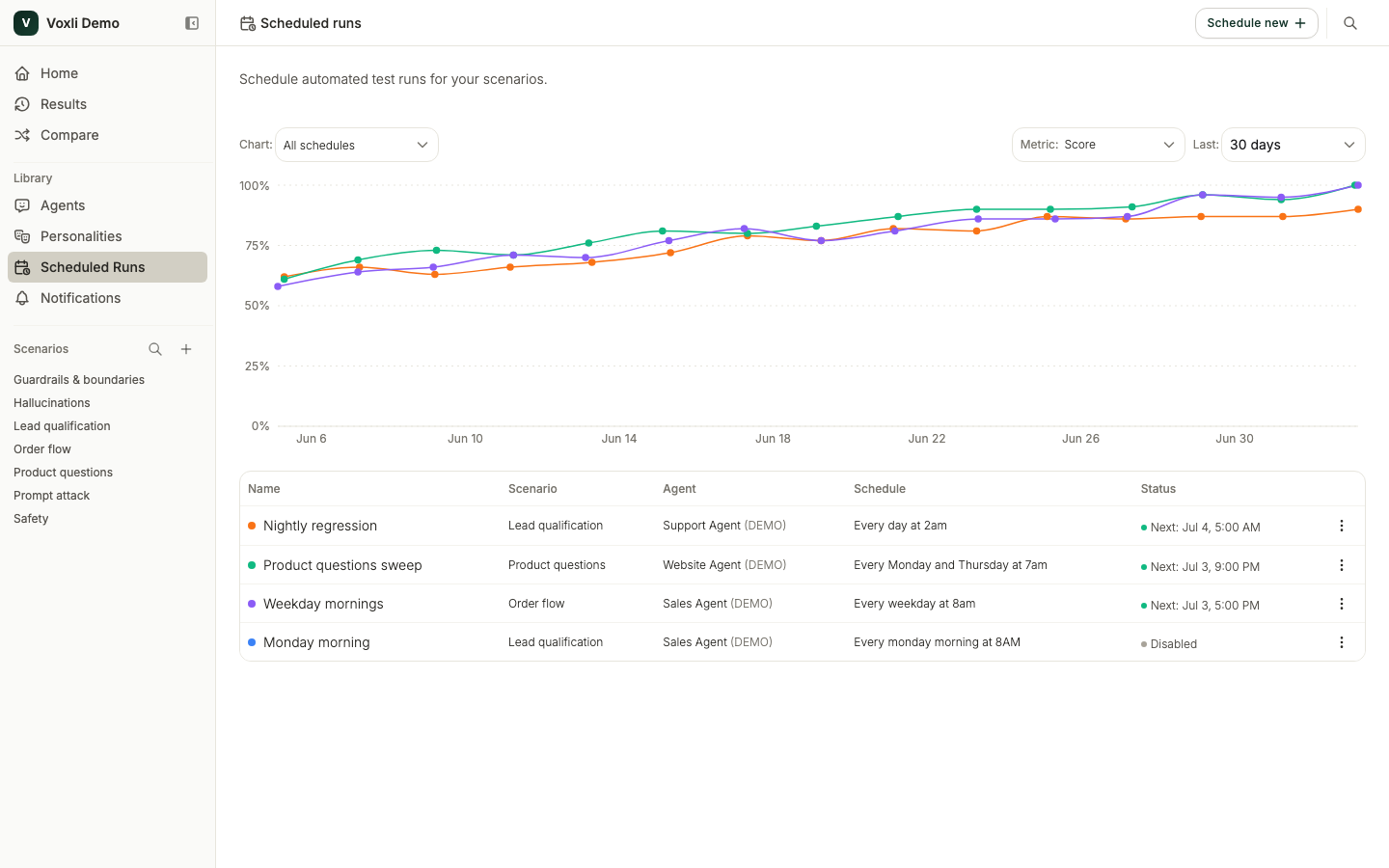Open the Metric Score dropdown

[1098, 145]
